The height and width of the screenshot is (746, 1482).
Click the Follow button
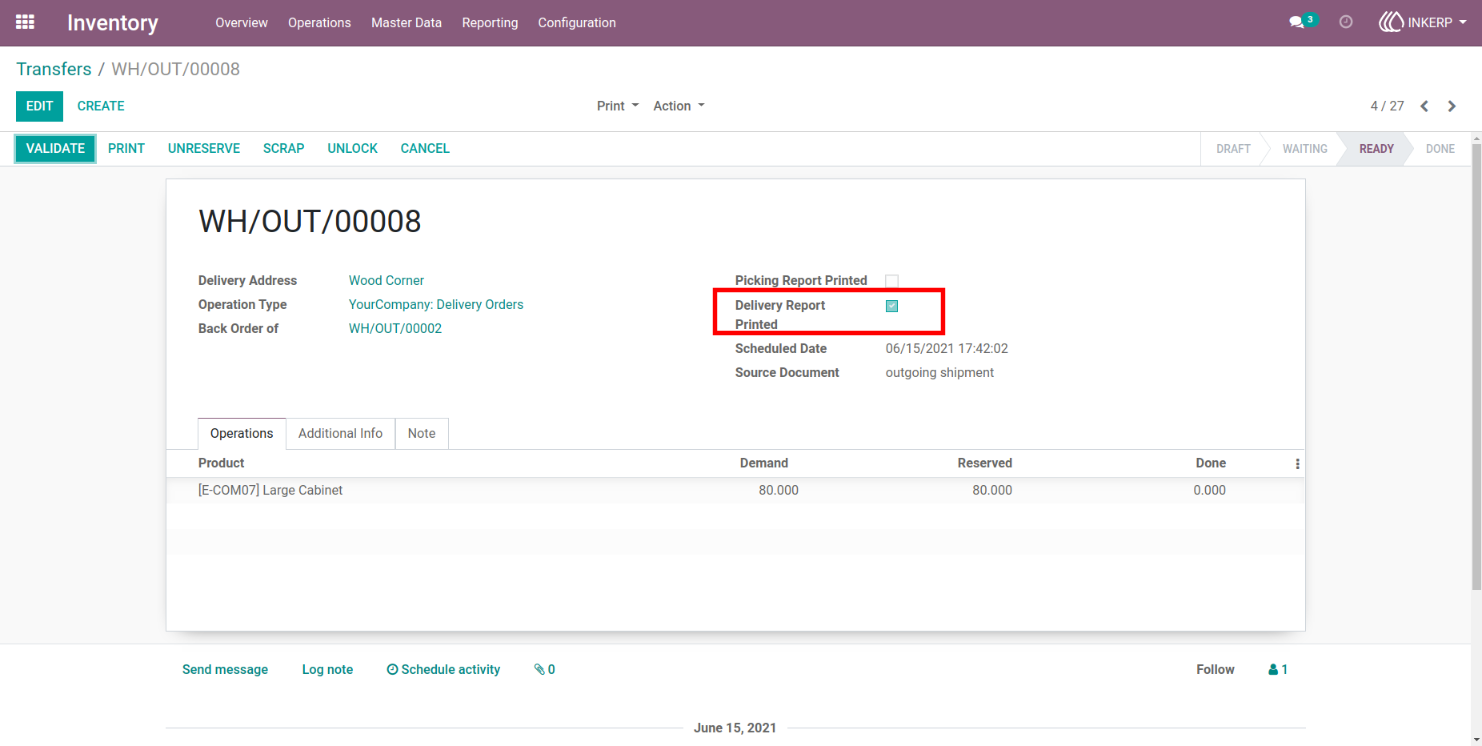coord(1215,670)
